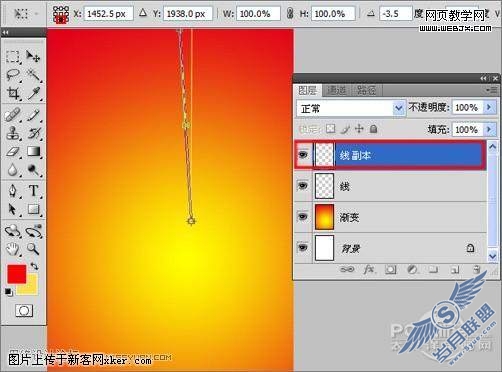Toggle lock transparent pixels
Screen dimensions: 502x372
[x=330, y=129]
